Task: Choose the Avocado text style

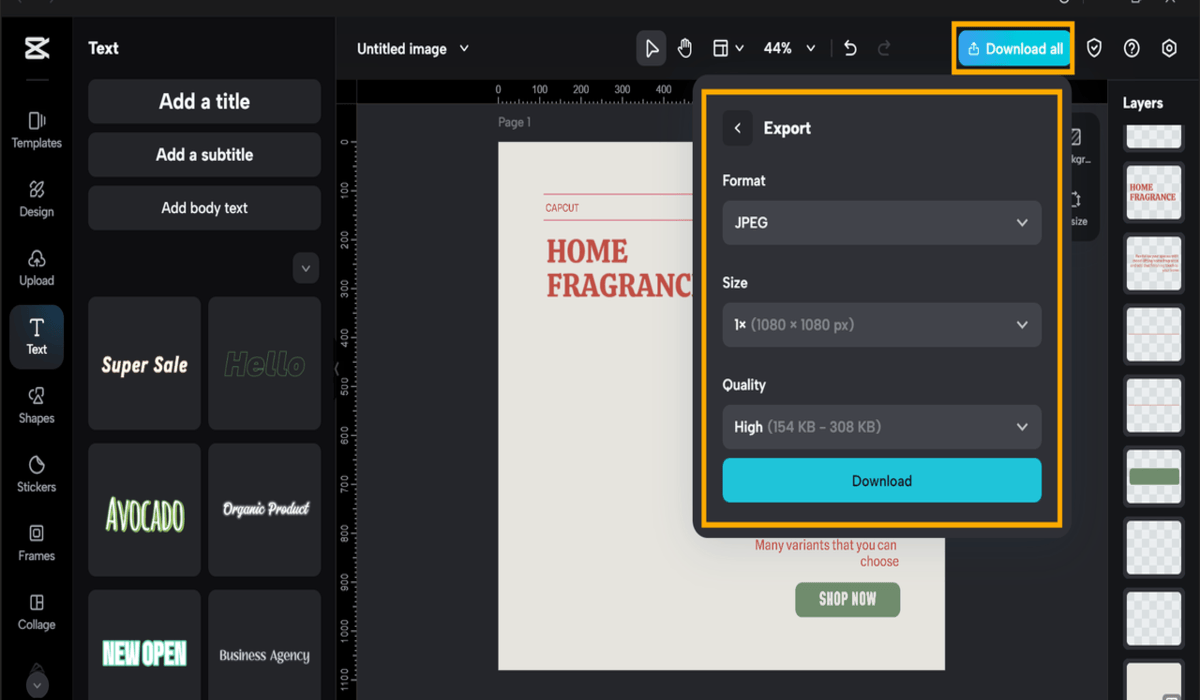Action: (x=145, y=510)
